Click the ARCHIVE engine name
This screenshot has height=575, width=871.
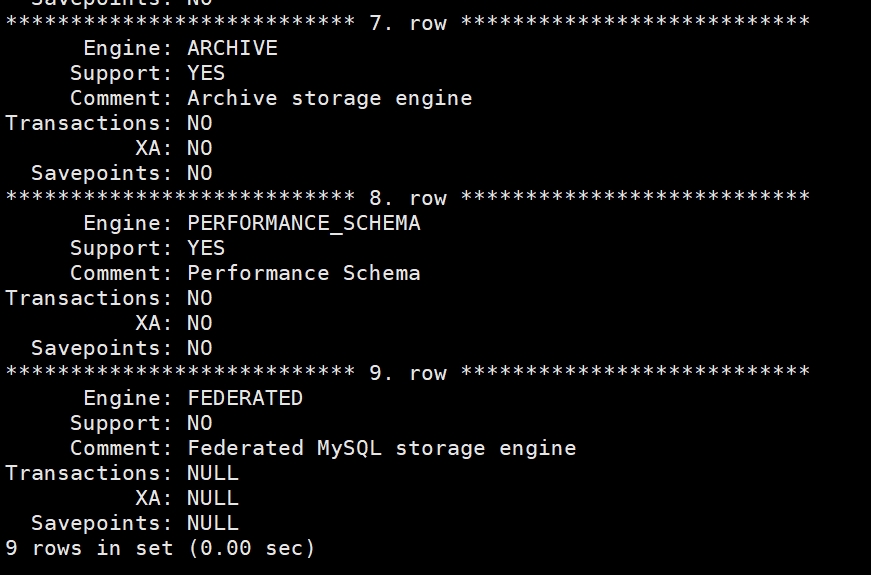(x=232, y=48)
